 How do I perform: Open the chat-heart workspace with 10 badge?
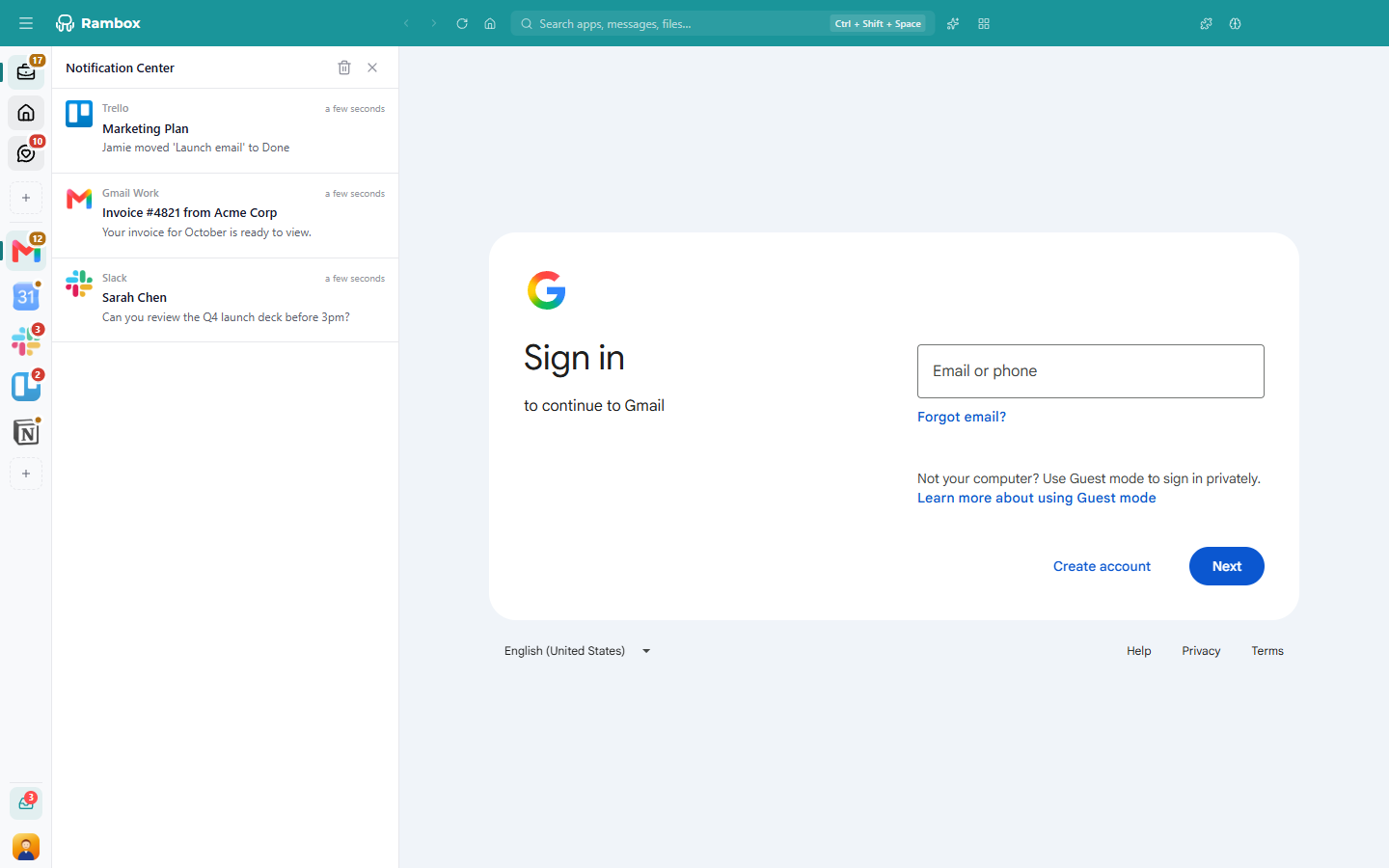pyautogui.click(x=26, y=153)
